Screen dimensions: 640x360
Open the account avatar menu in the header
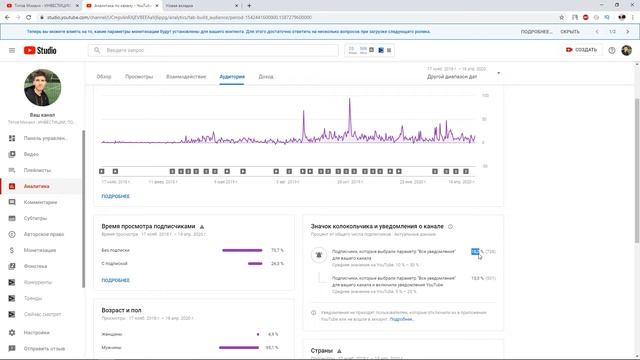(x=627, y=50)
